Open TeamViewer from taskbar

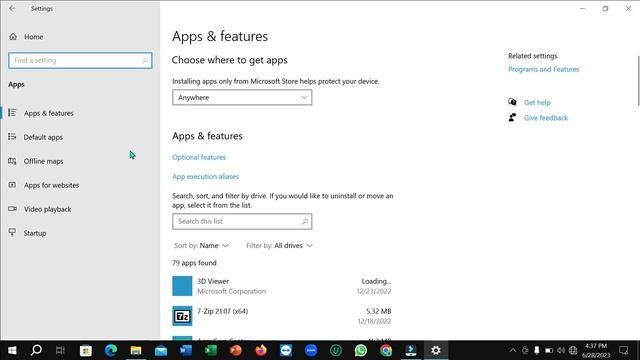click(286, 350)
